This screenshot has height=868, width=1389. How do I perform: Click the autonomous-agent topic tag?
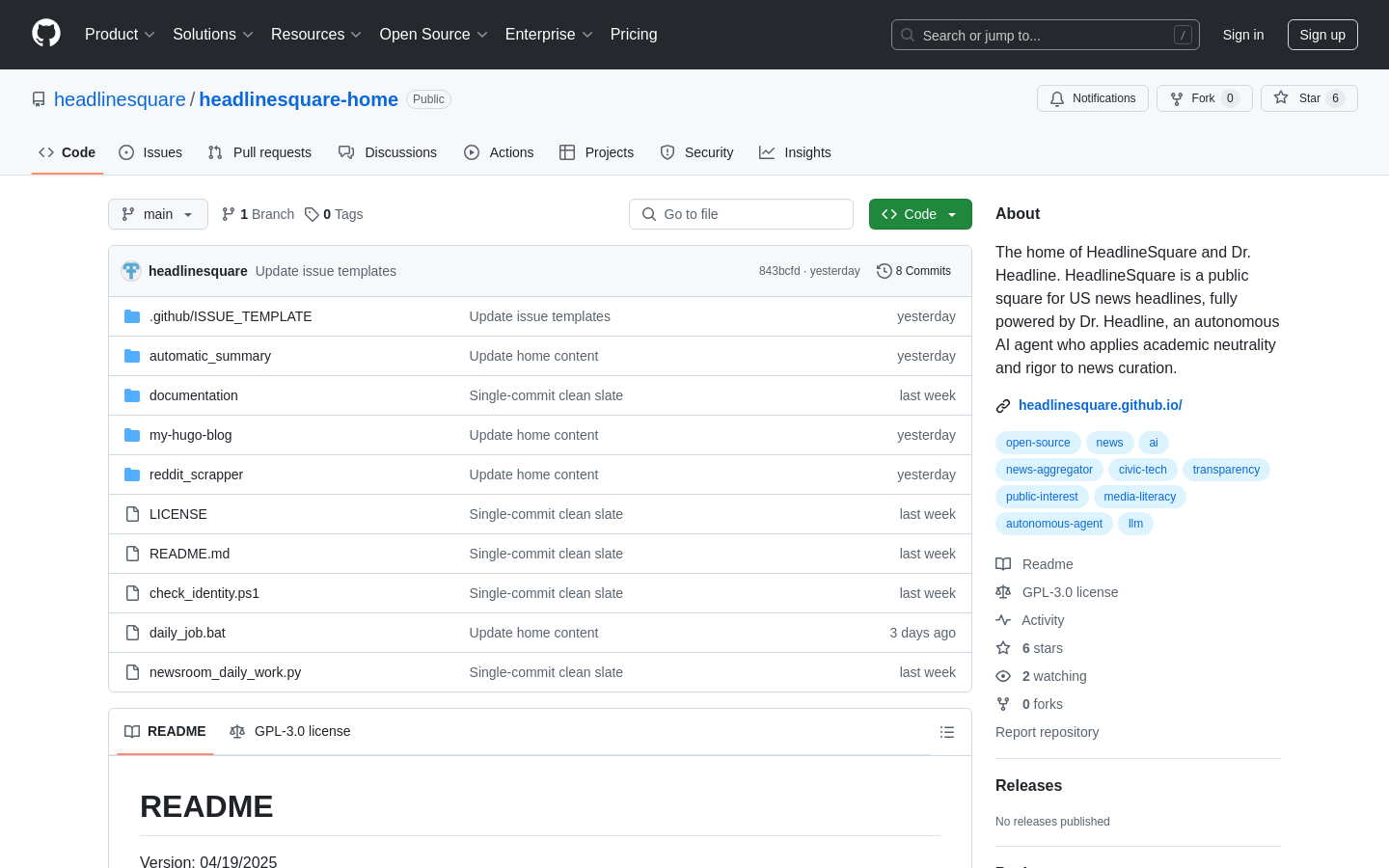pos(1054,524)
